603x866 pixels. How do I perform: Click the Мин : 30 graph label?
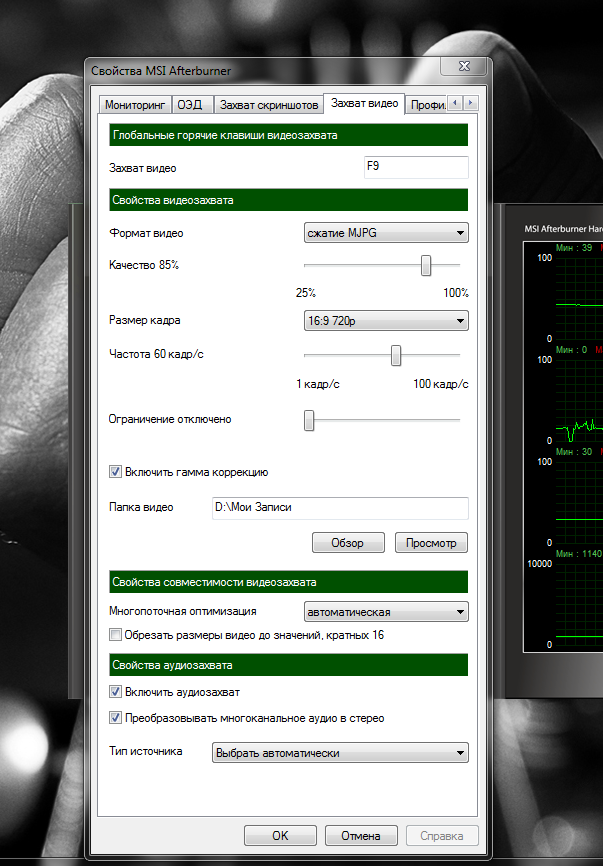click(x=574, y=451)
